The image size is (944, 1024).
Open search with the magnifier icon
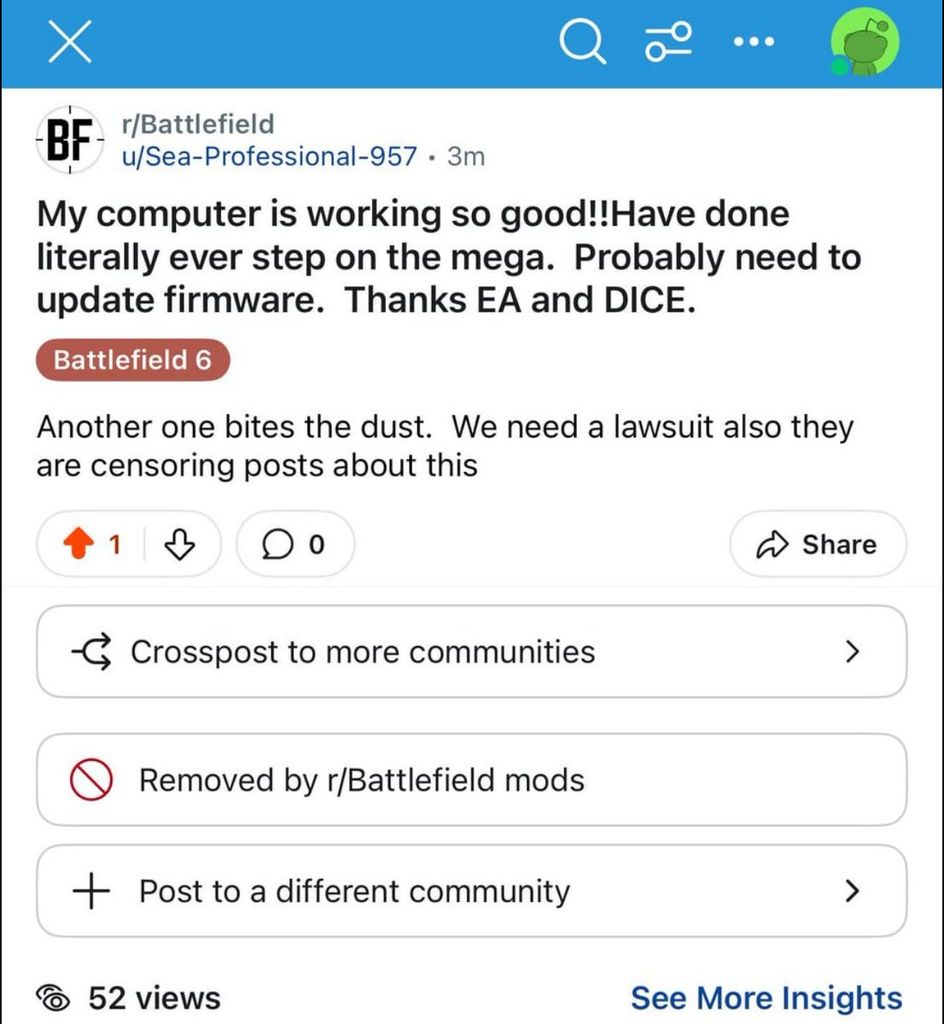[582, 45]
